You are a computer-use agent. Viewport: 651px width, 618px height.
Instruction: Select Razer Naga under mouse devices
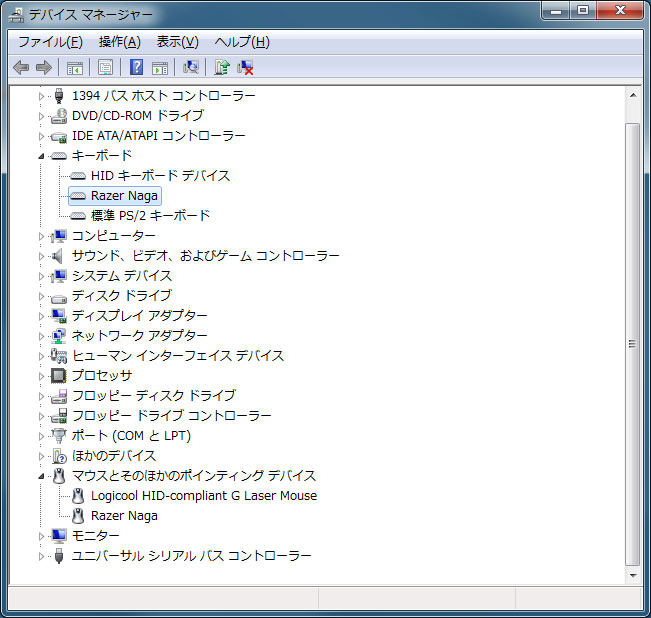[x=124, y=516]
